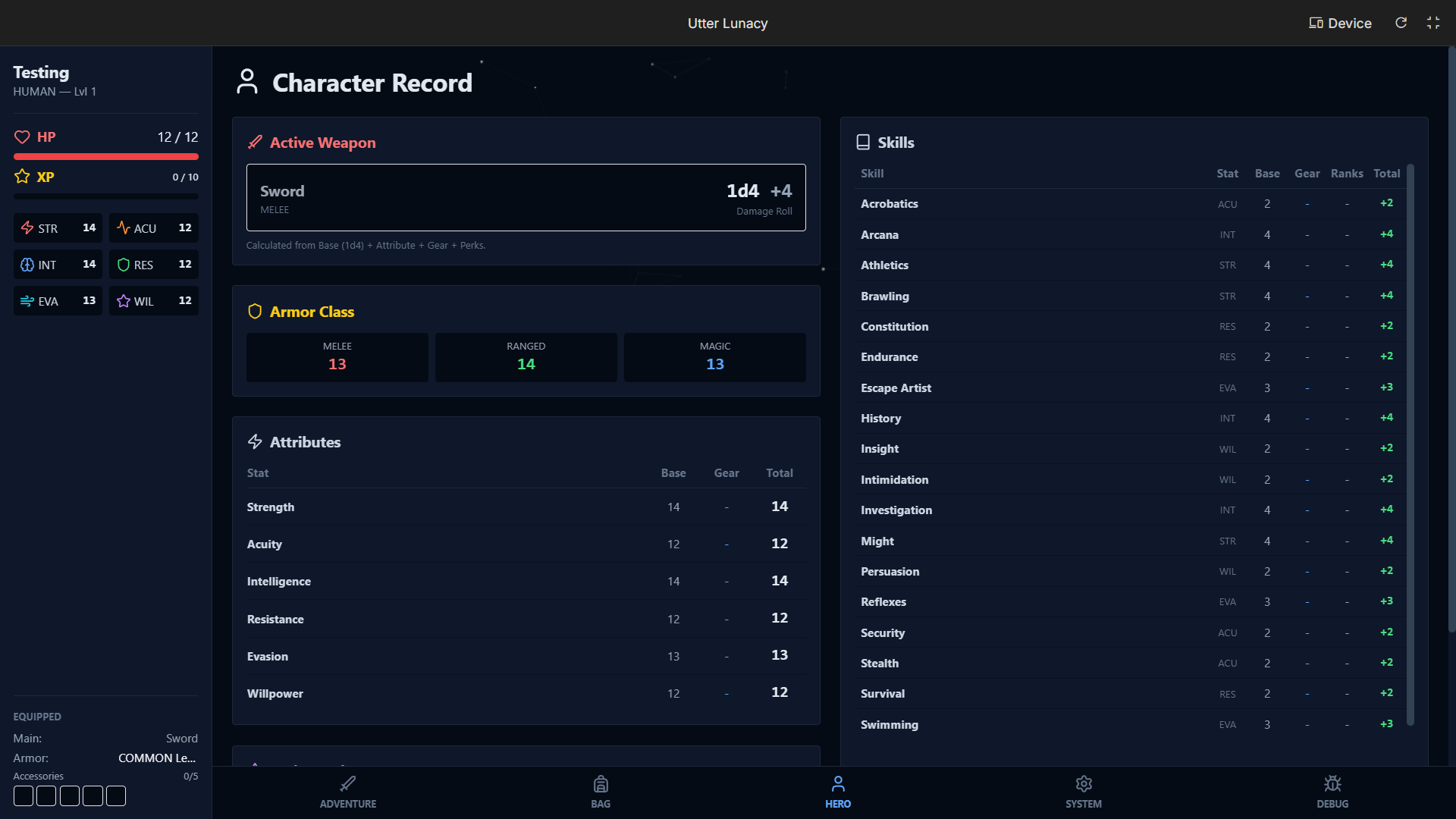
Task: Click the Device preview button
Action: point(1340,23)
